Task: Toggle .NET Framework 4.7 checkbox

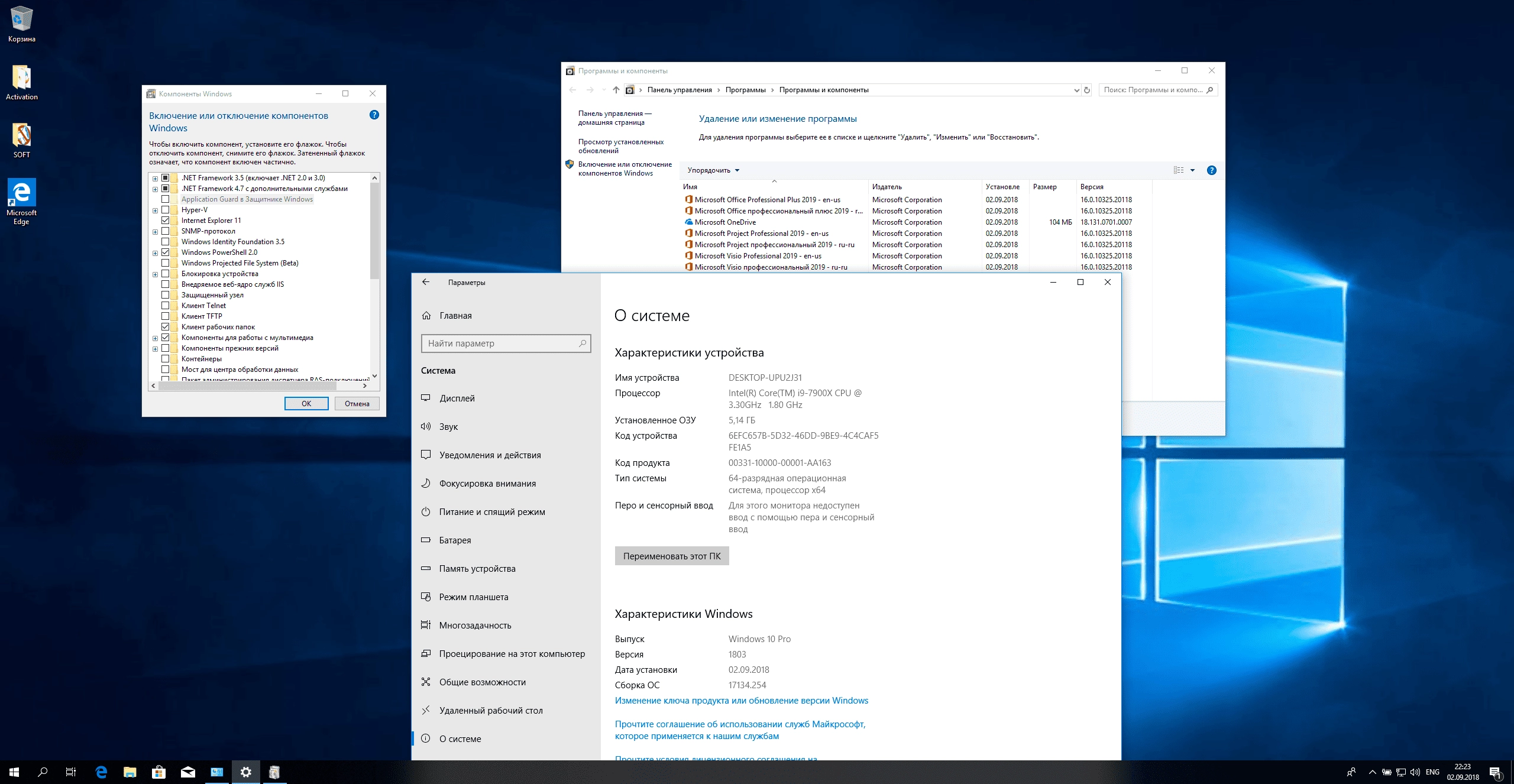Action: (166, 189)
